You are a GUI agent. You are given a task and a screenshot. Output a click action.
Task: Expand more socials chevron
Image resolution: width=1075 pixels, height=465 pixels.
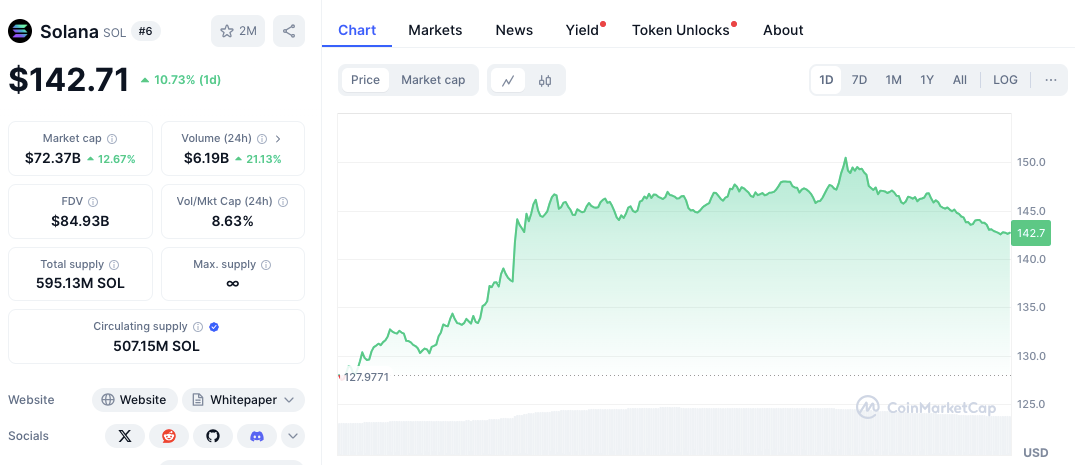(293, 436)
